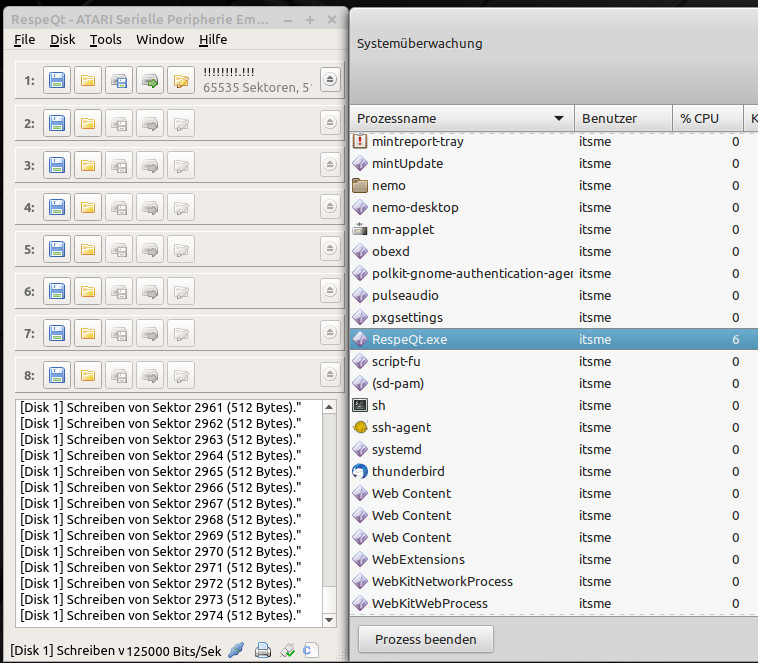Click the log scrollbar down arrow
Image resolution: width=758 pixels, height=663 pixels.
pos(329,619)
